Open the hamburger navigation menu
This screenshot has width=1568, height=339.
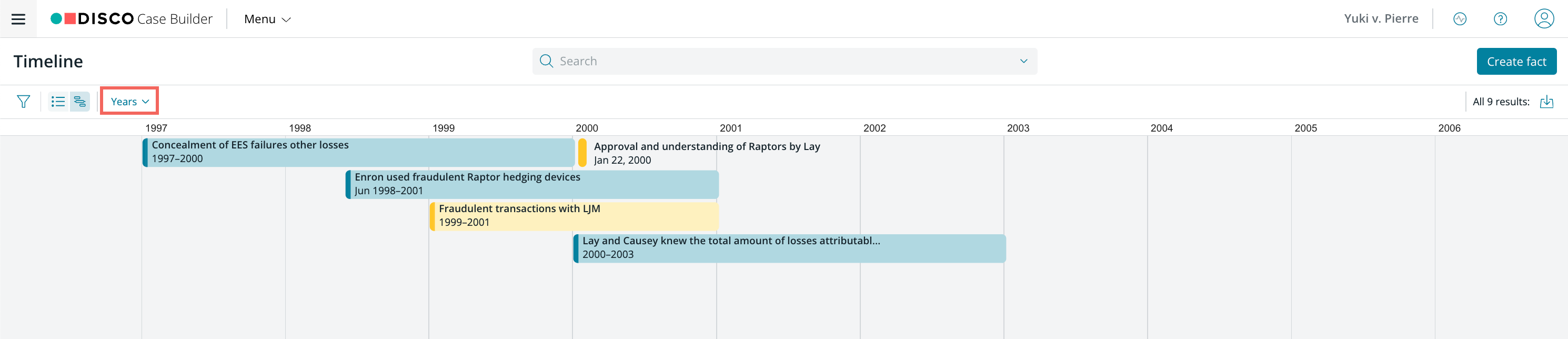(18, 19)
